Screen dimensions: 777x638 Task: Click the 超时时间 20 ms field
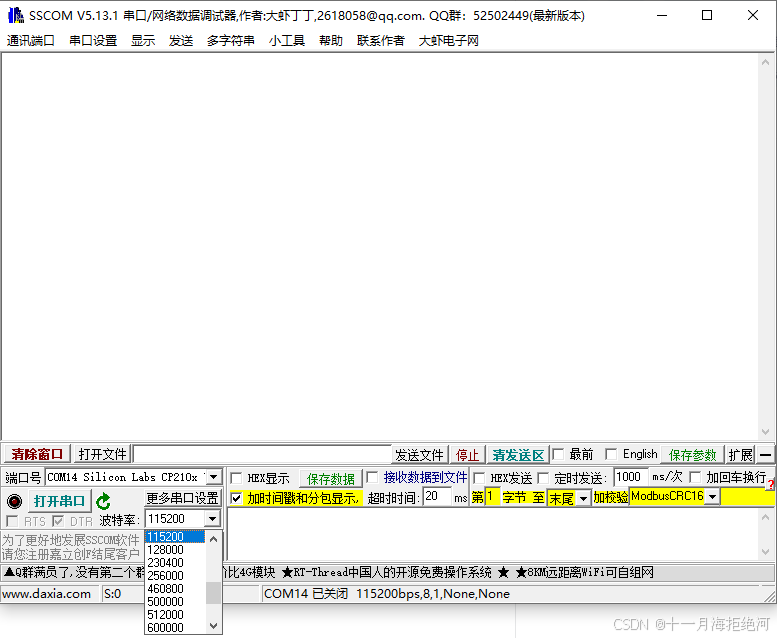tap(438, 497)
